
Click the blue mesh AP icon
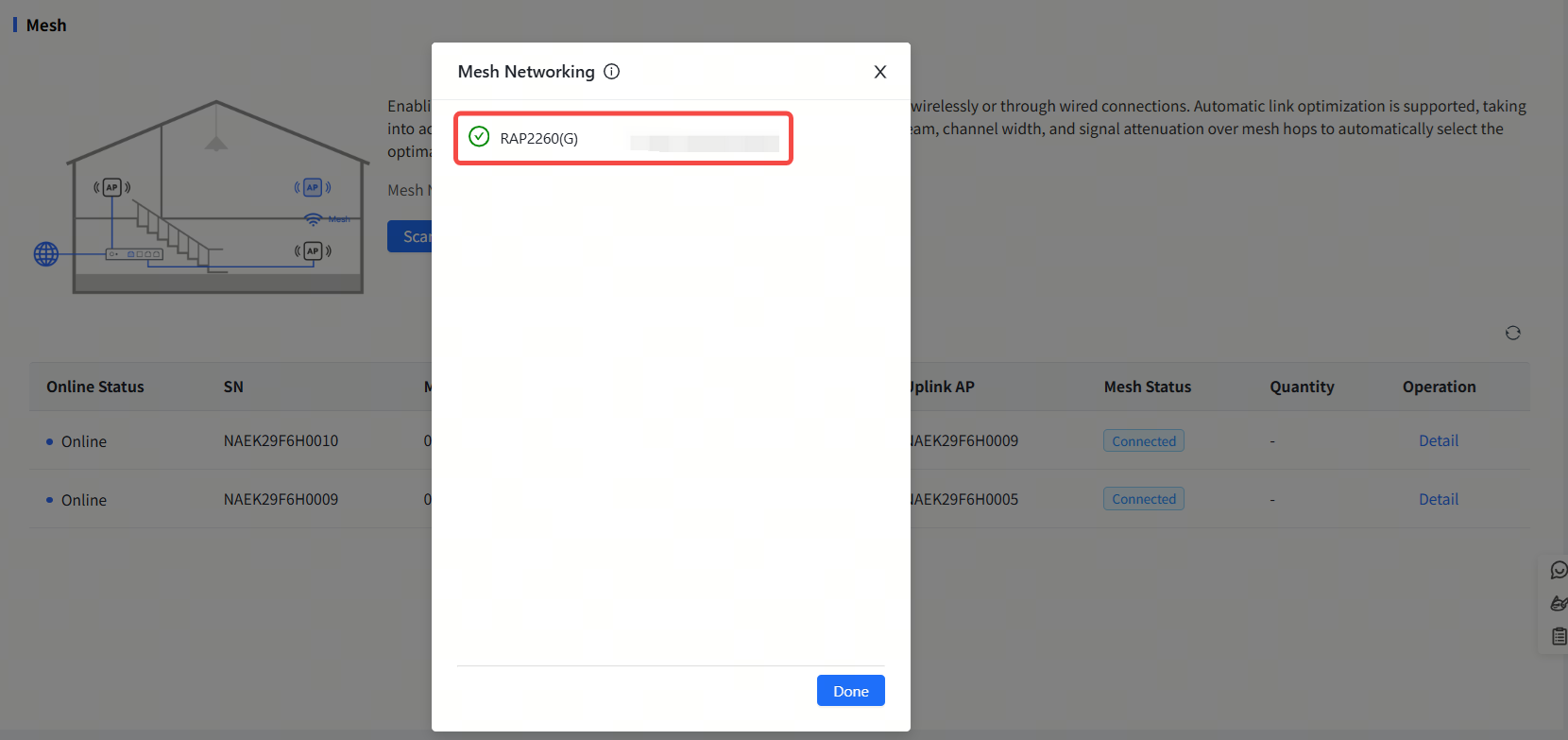313,187
